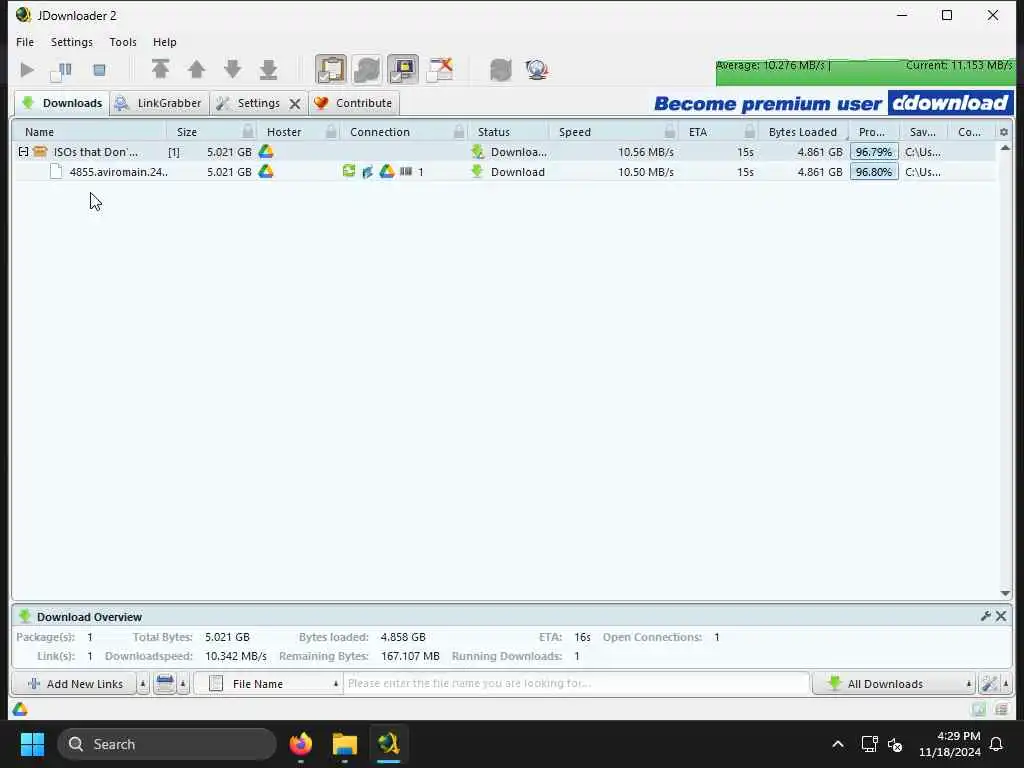Viewport: 1024px width, 768px height.
Task: Toggle the lock on the Connection column
Action: tap(459, 132)
